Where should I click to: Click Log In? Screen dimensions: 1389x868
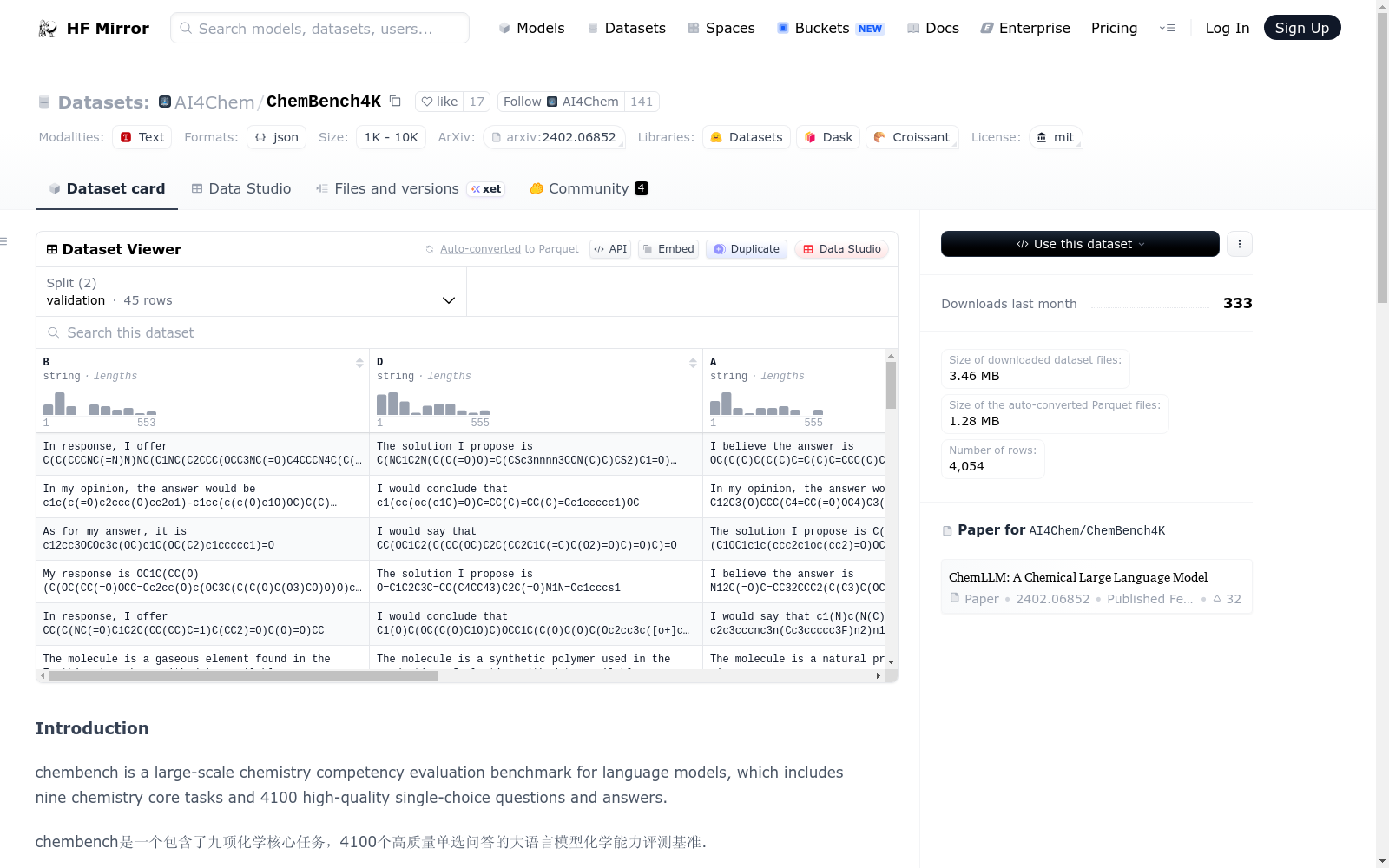coord(1227,28)
